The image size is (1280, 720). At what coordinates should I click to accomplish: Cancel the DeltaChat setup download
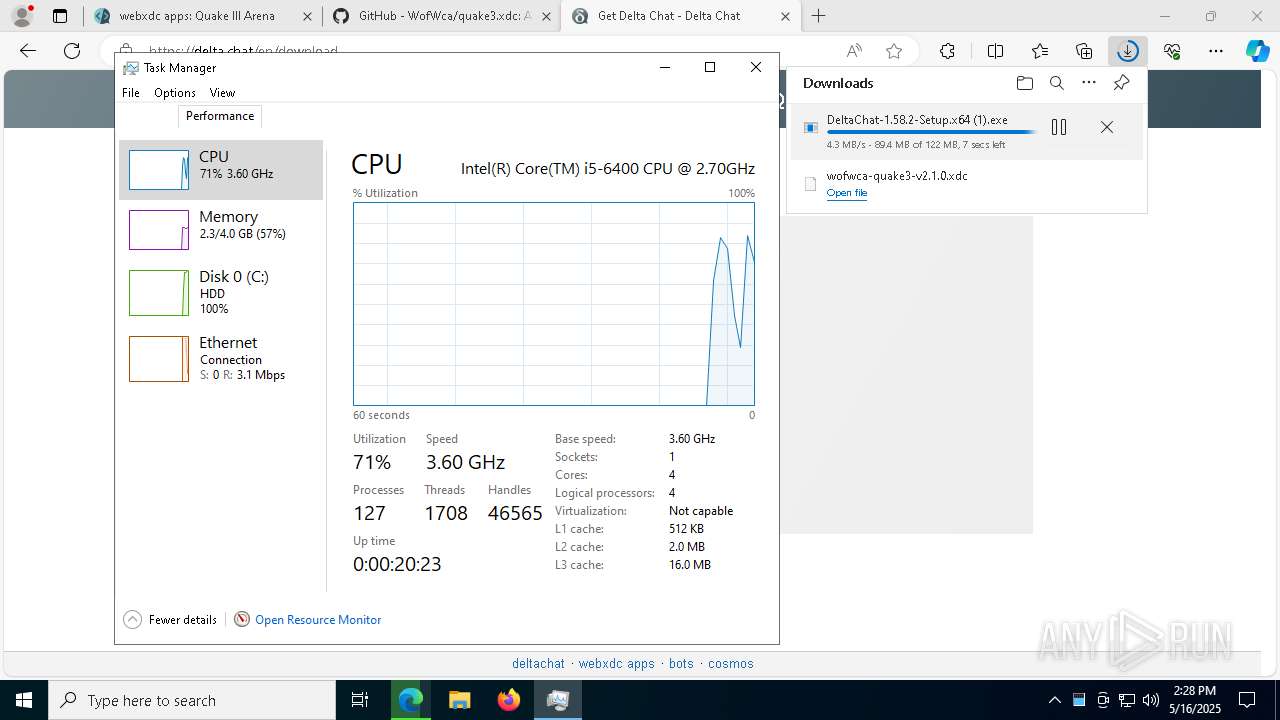coord(1106,127)
